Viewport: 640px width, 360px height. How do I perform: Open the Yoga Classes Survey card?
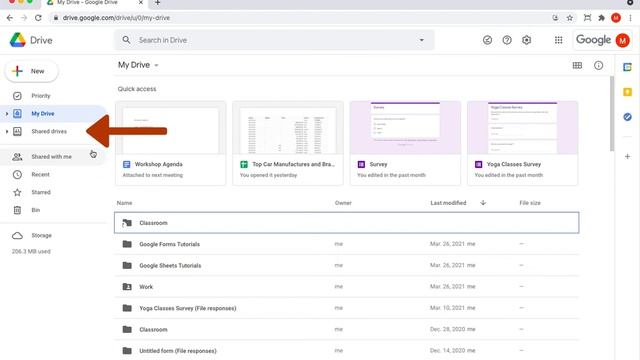522,143
